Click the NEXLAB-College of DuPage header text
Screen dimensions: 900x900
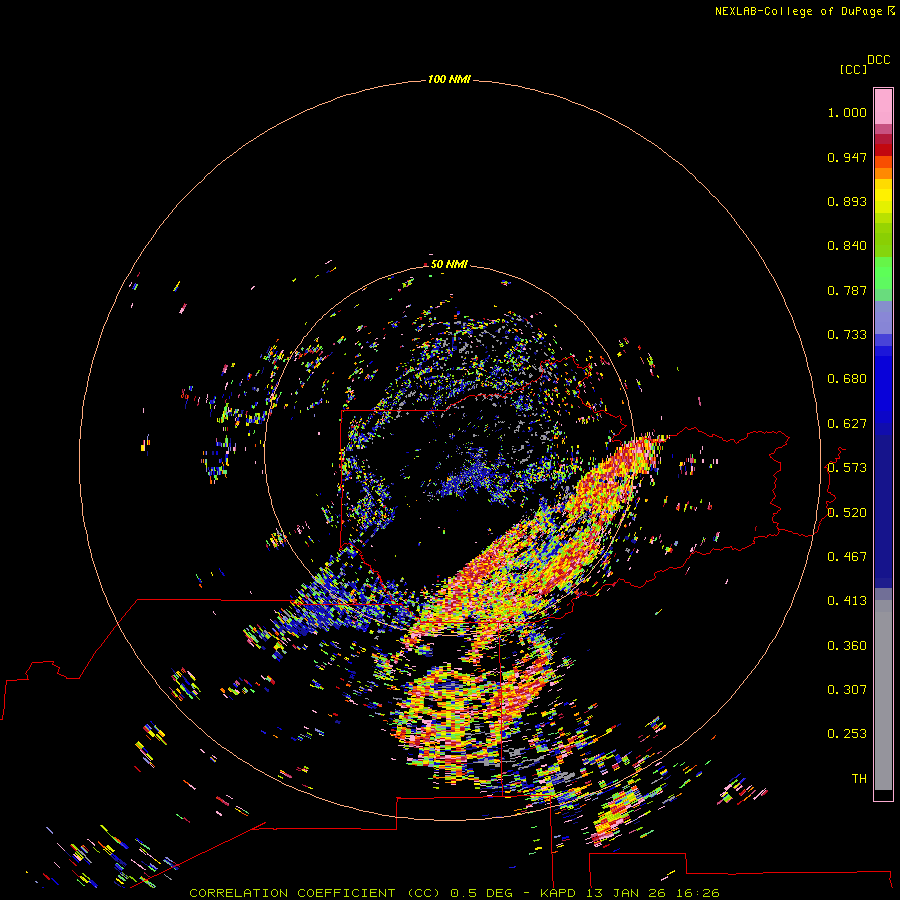805,11
